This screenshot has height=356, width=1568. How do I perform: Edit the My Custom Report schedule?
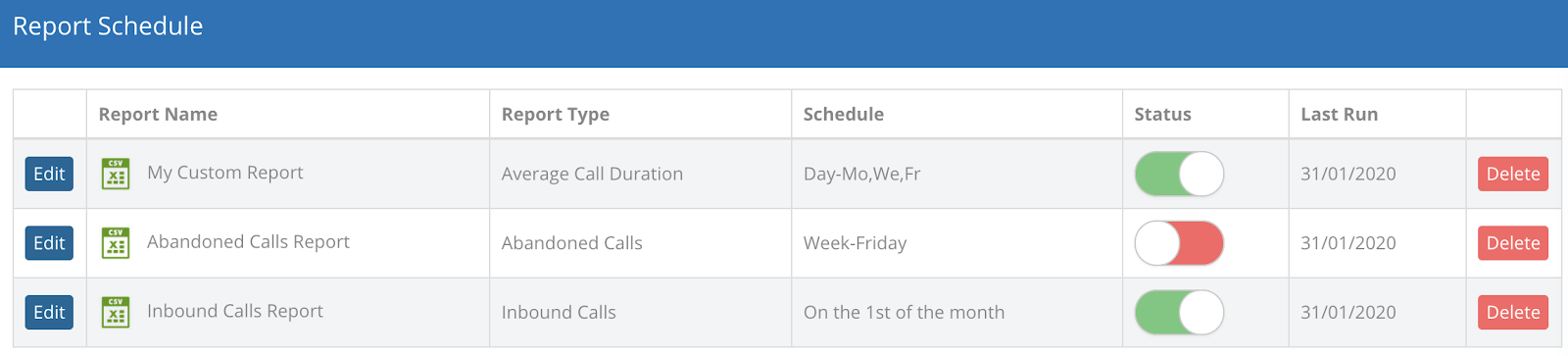(49, 174)
